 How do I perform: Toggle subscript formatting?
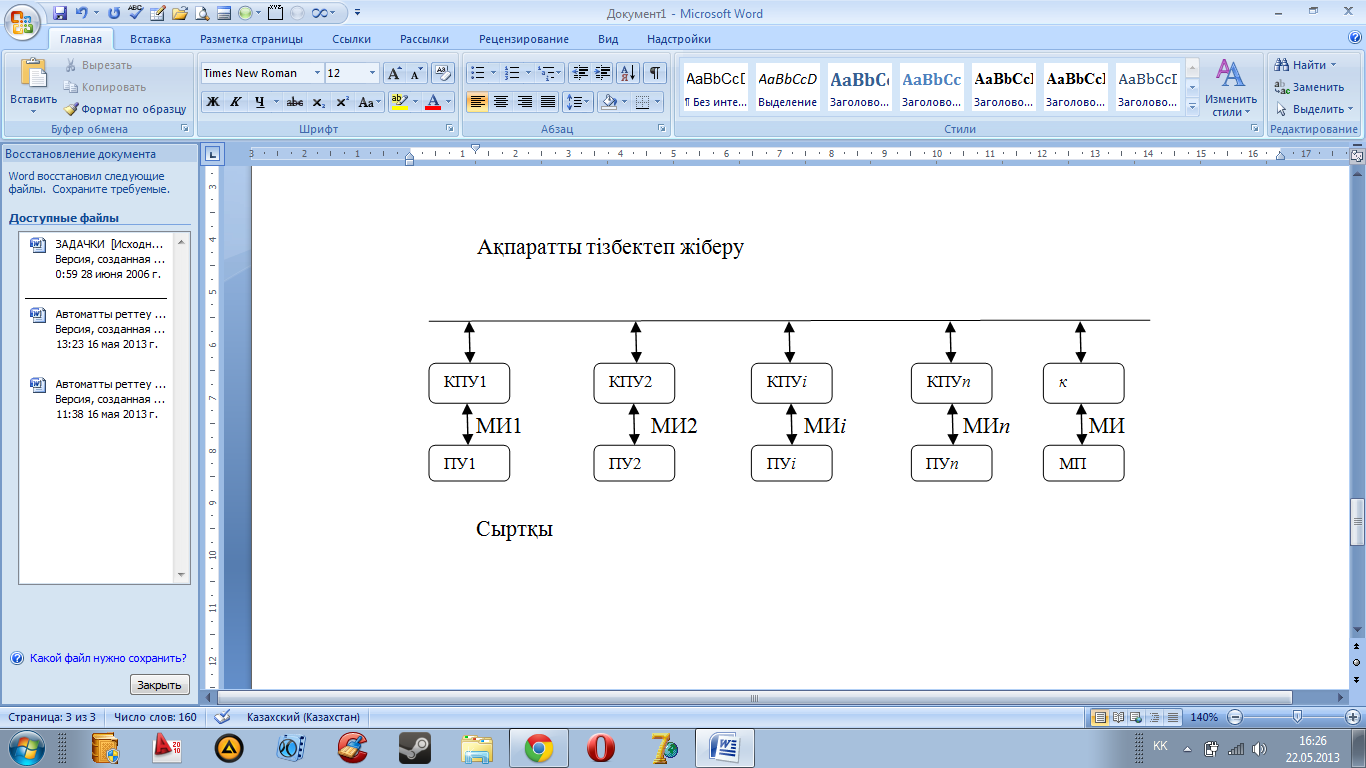click(x=319, y=102)
